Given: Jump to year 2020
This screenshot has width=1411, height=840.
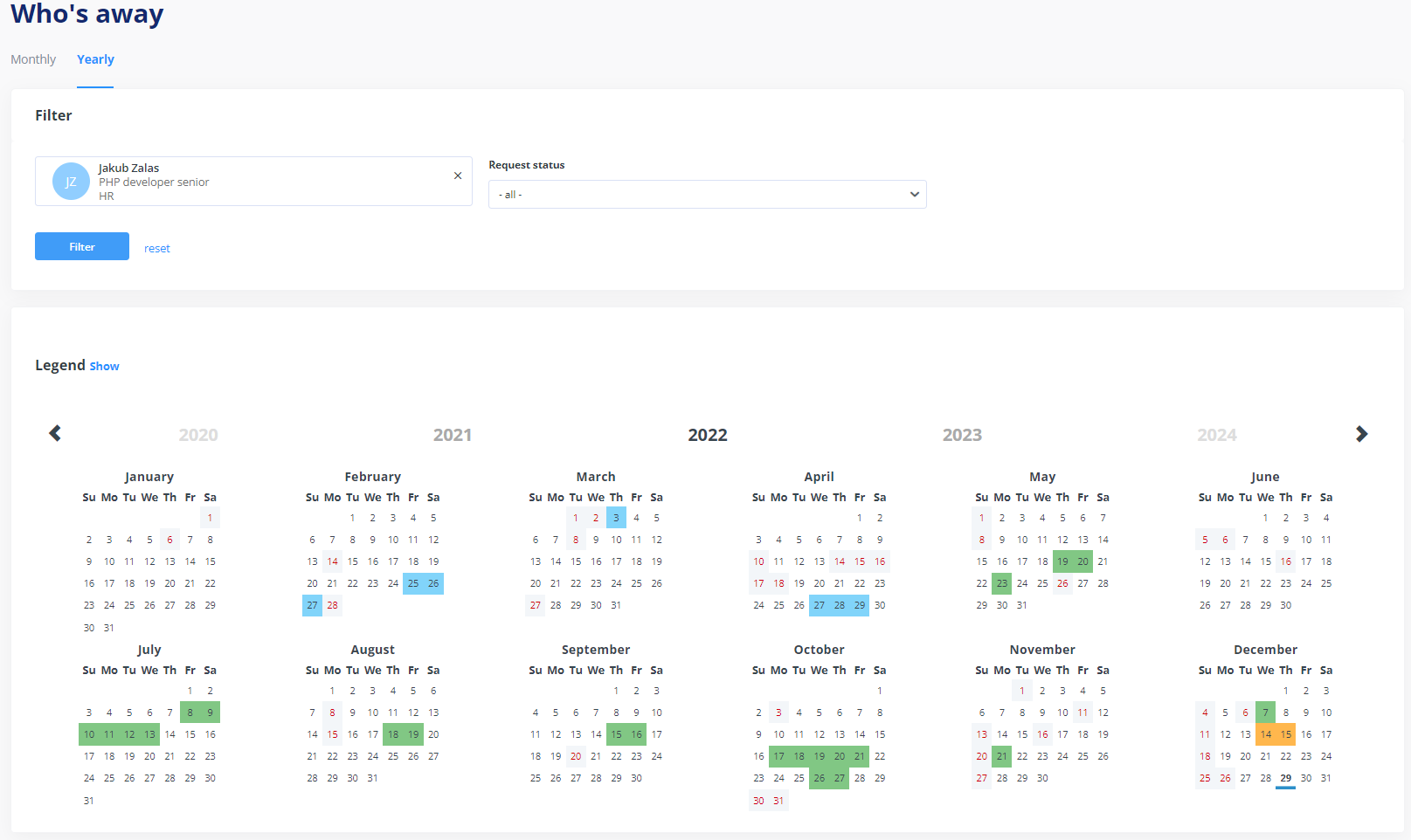Looking at the screenshot, I should click(198, 435).
